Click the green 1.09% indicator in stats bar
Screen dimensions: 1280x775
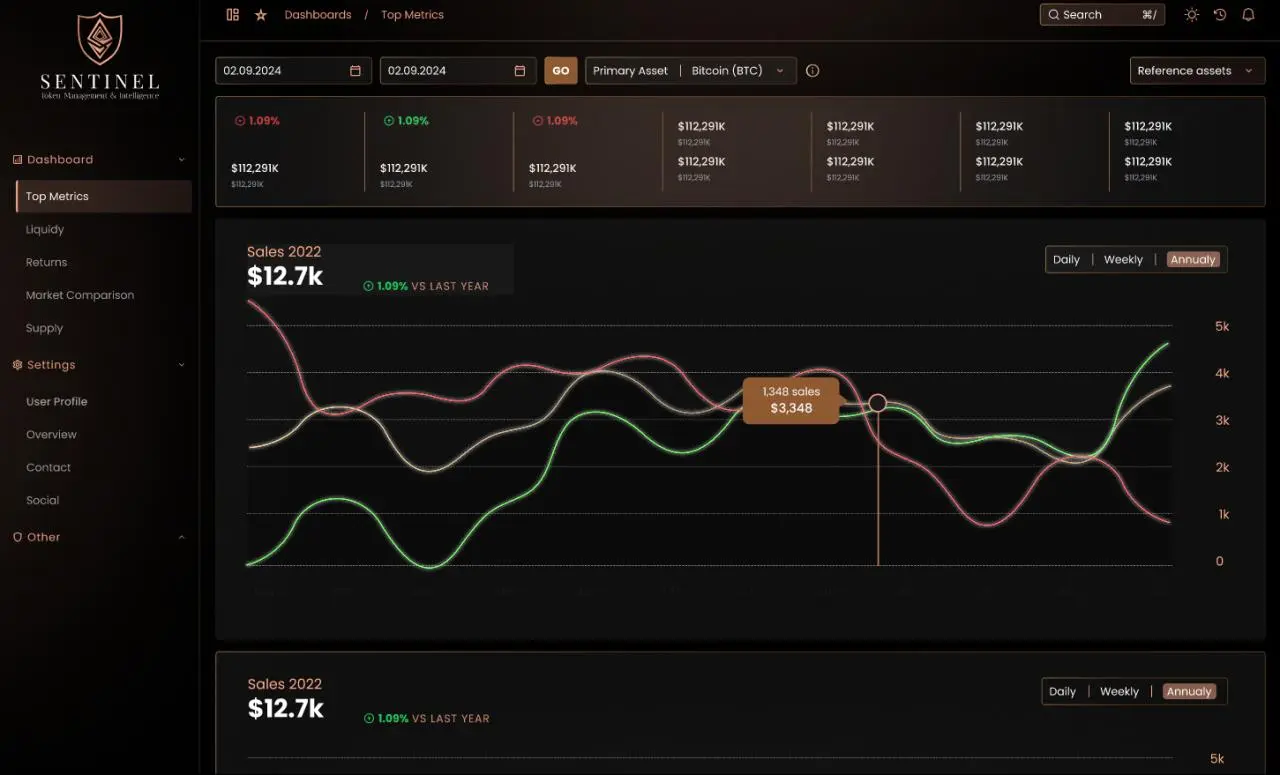(406, 121)
